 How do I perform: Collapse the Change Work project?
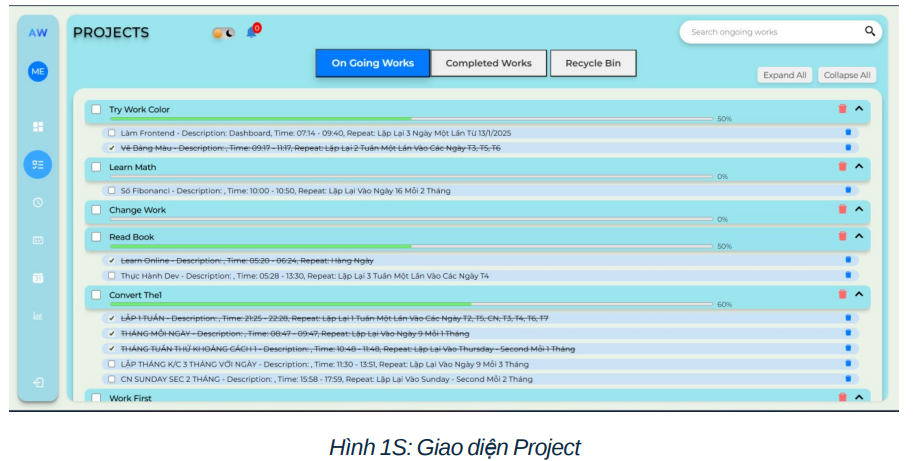[x=858, y=210]
